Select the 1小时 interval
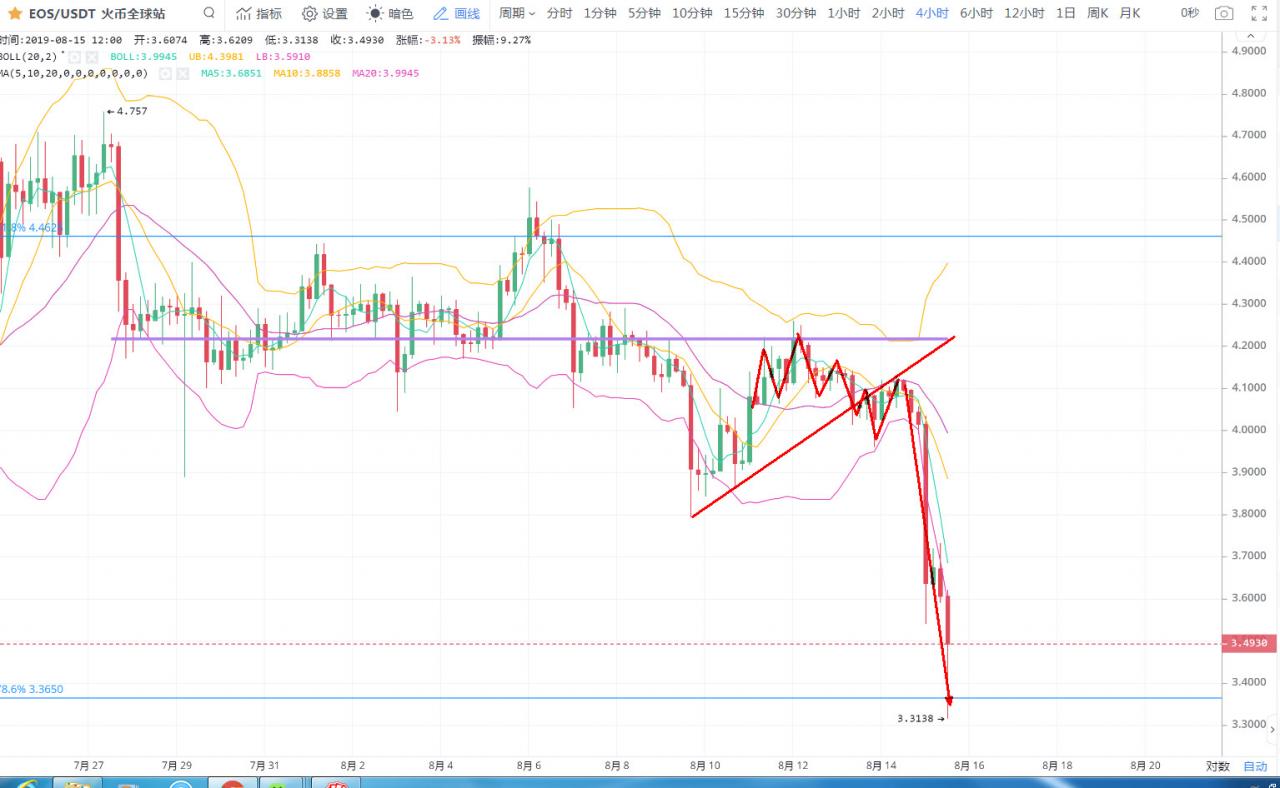The width and height of the screenshot is (1280, 788). 844,13
